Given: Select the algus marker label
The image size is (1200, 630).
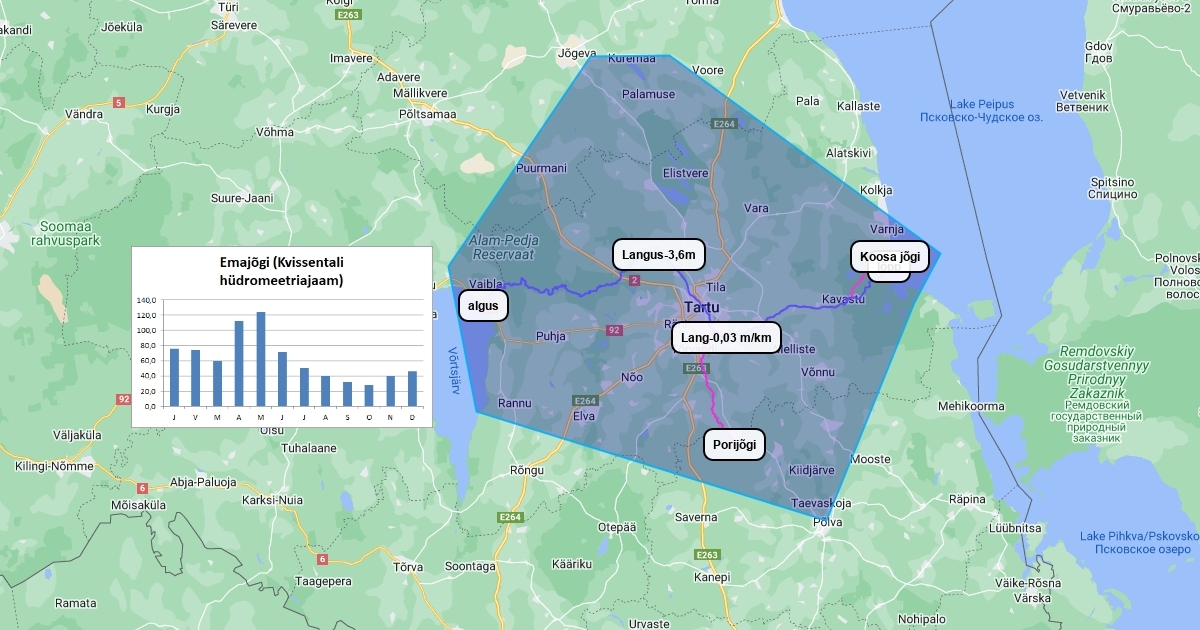Looking at the screenshot, I should (483, 305).
